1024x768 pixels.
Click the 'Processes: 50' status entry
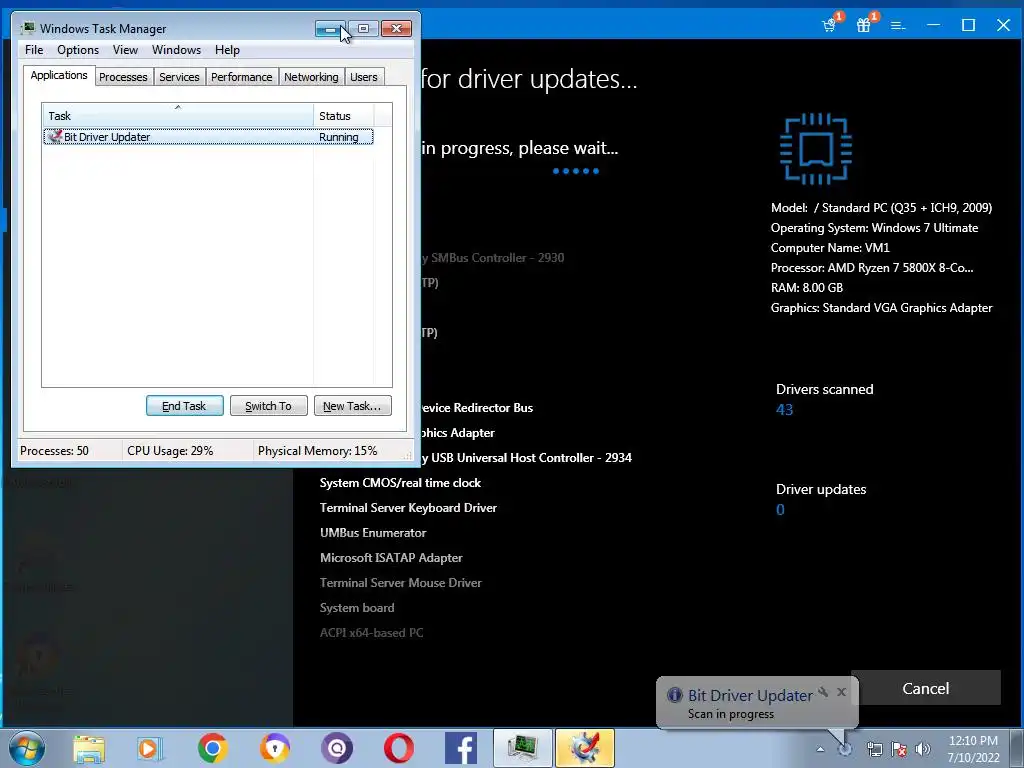(54, 451)
